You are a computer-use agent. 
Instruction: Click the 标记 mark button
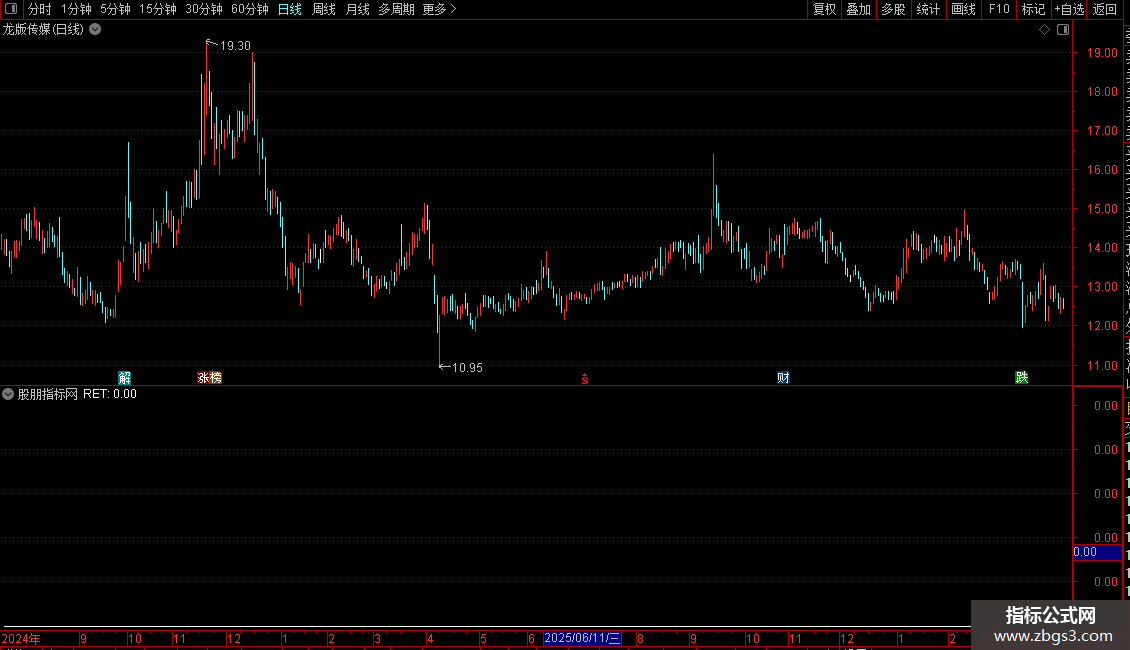click(x=1033, y=9)
